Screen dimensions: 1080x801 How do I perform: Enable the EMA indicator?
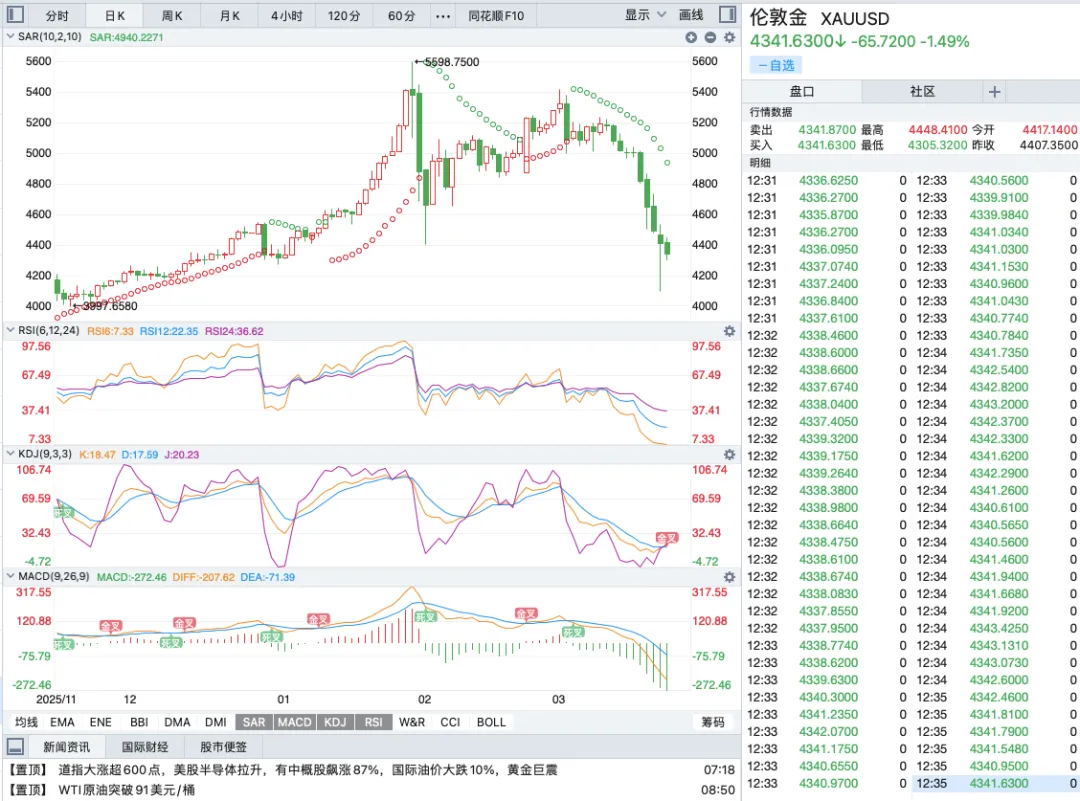[62, 722]
